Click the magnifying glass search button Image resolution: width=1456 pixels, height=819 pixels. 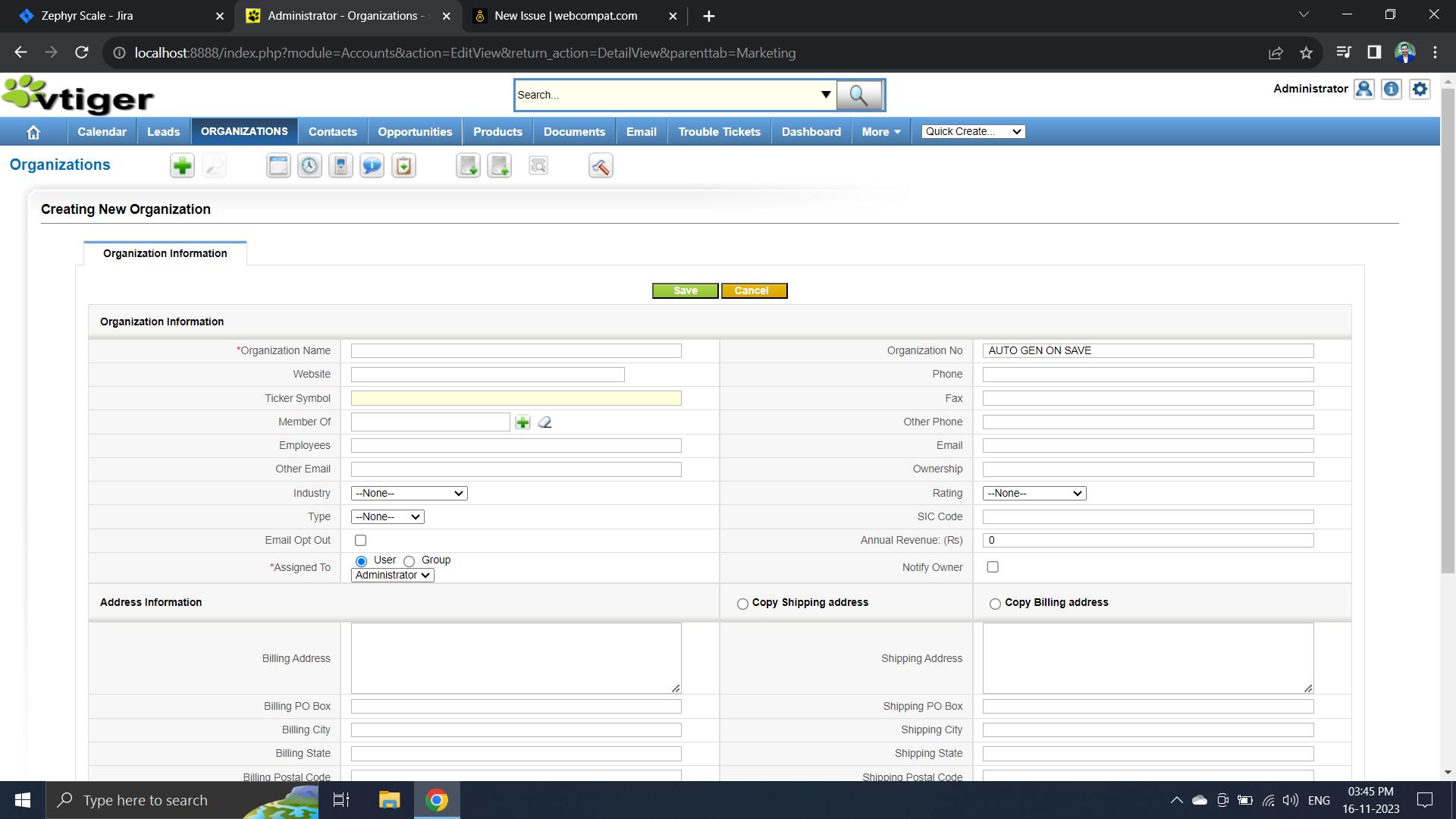tap(859, 95)
